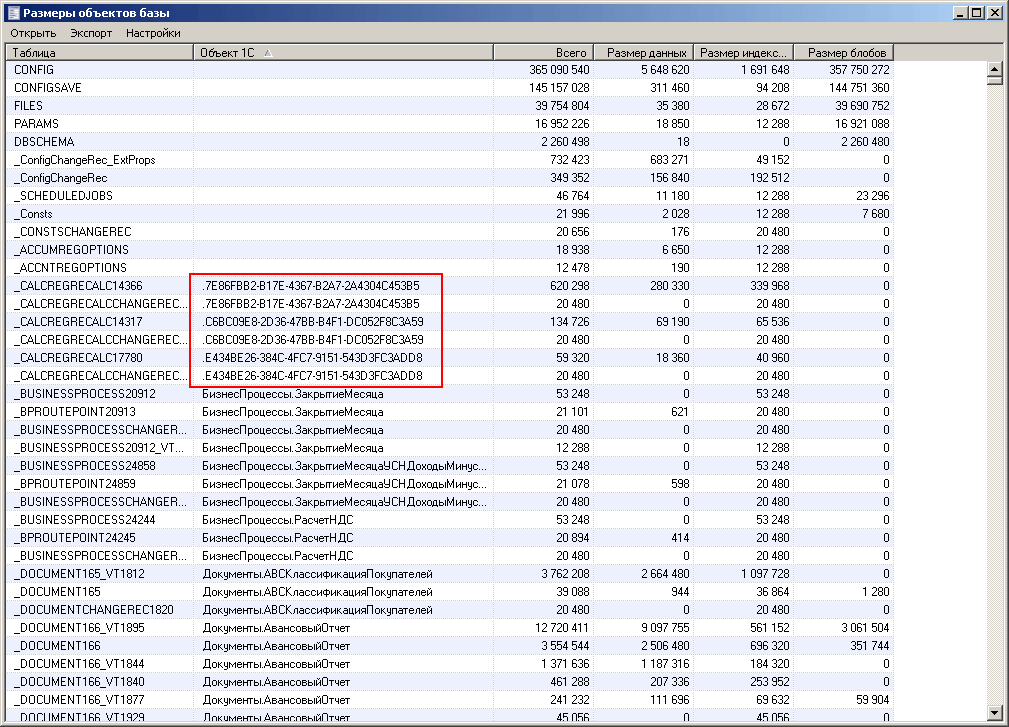Click blob size value 23 296
1009x727 pixels.
[873, 196]
